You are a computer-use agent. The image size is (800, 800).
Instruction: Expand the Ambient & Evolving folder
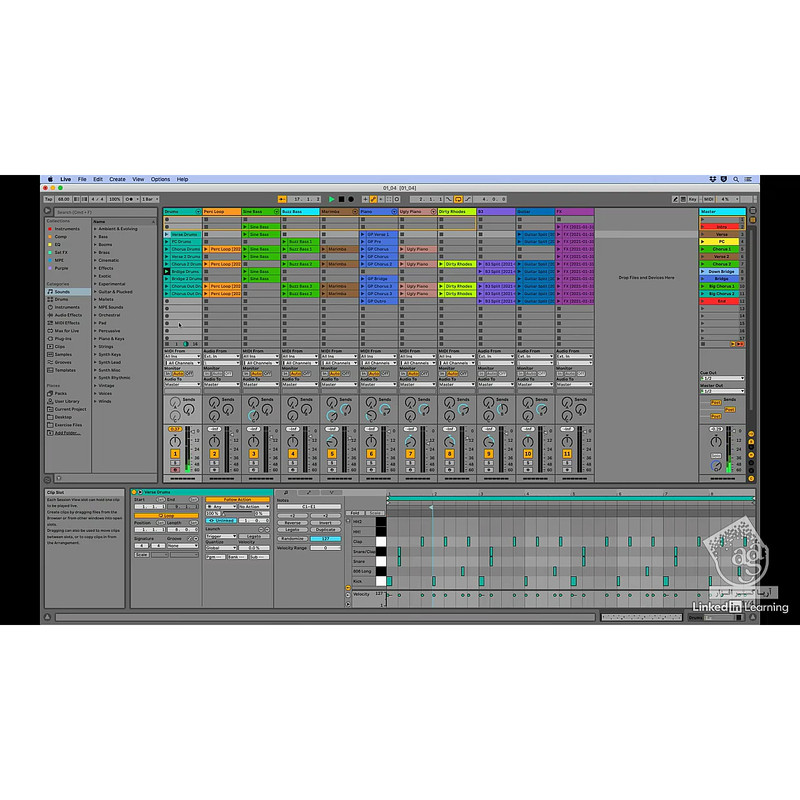tap(96, 229)
